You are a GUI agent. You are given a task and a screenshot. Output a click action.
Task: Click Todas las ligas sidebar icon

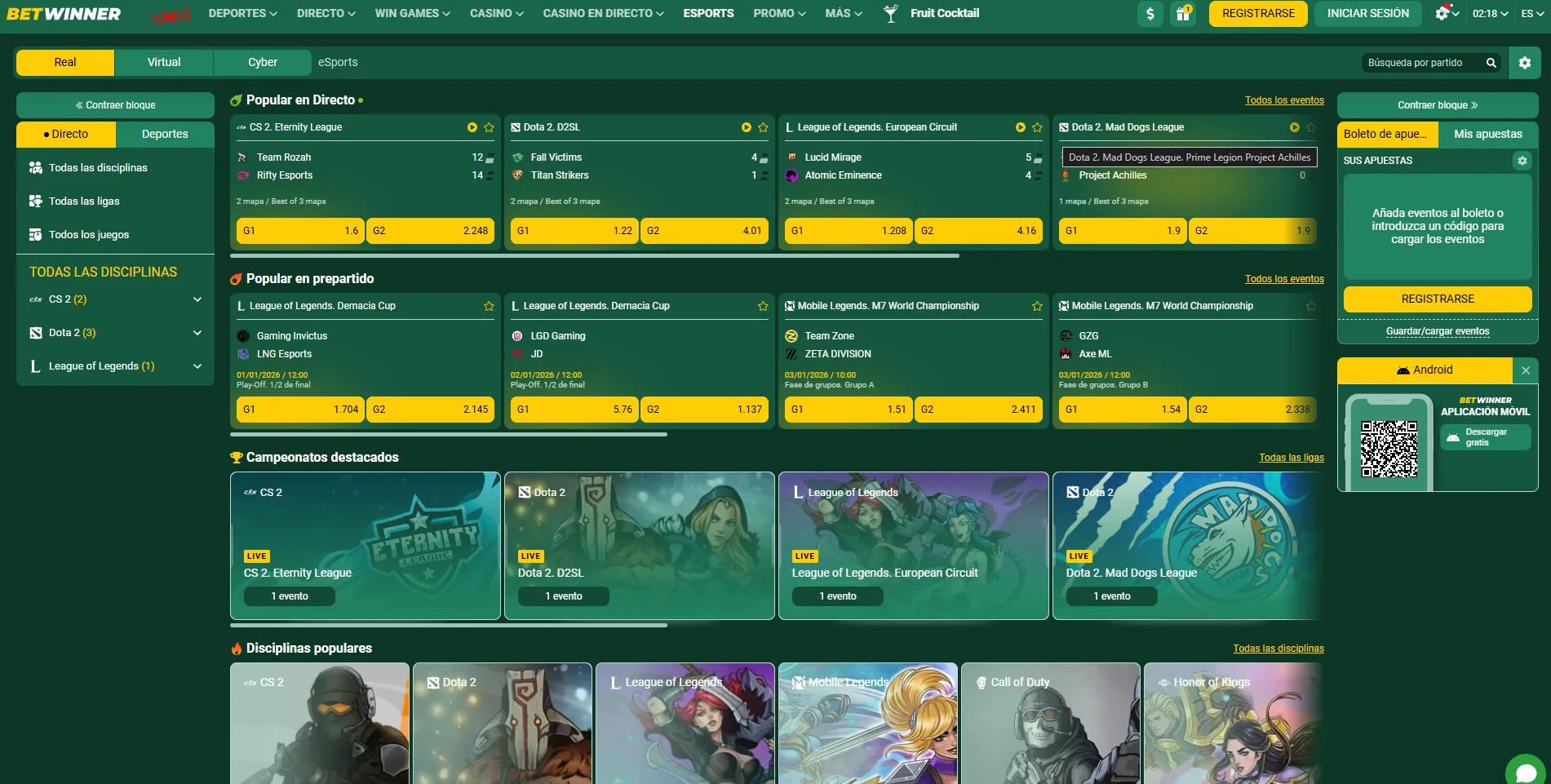coord(36,201)
